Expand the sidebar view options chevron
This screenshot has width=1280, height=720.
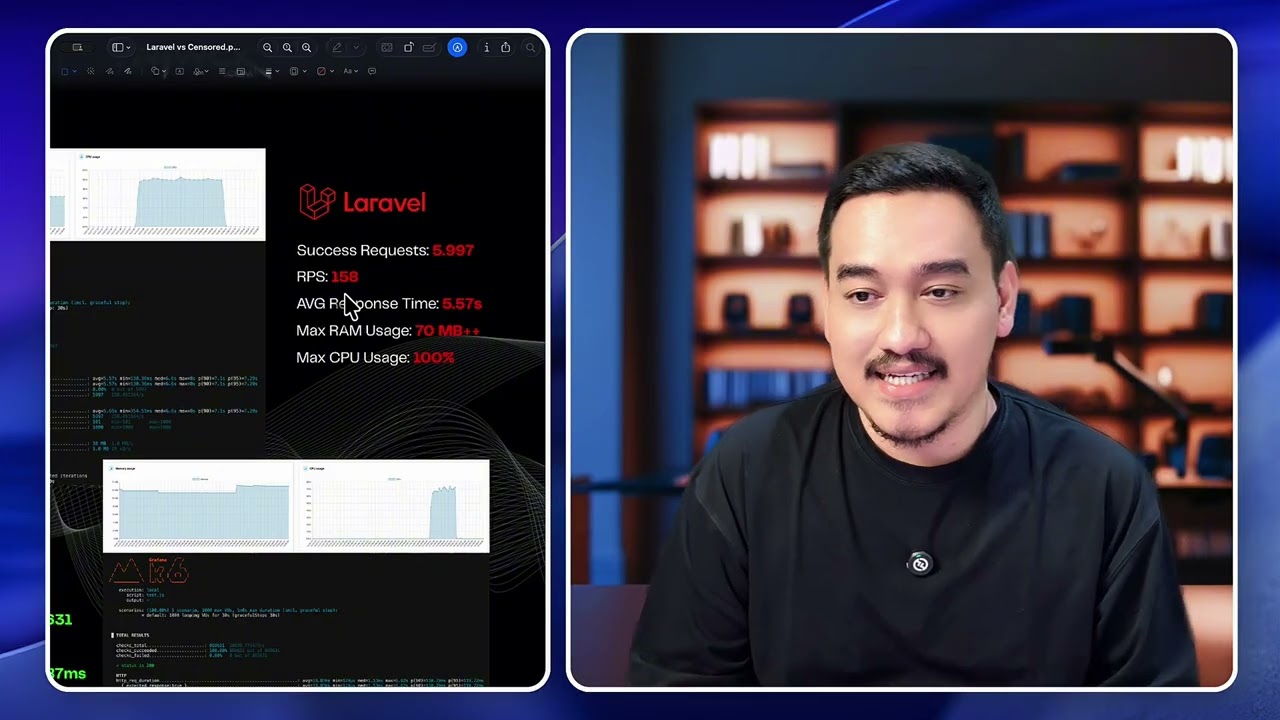click(x=129, y=47)
